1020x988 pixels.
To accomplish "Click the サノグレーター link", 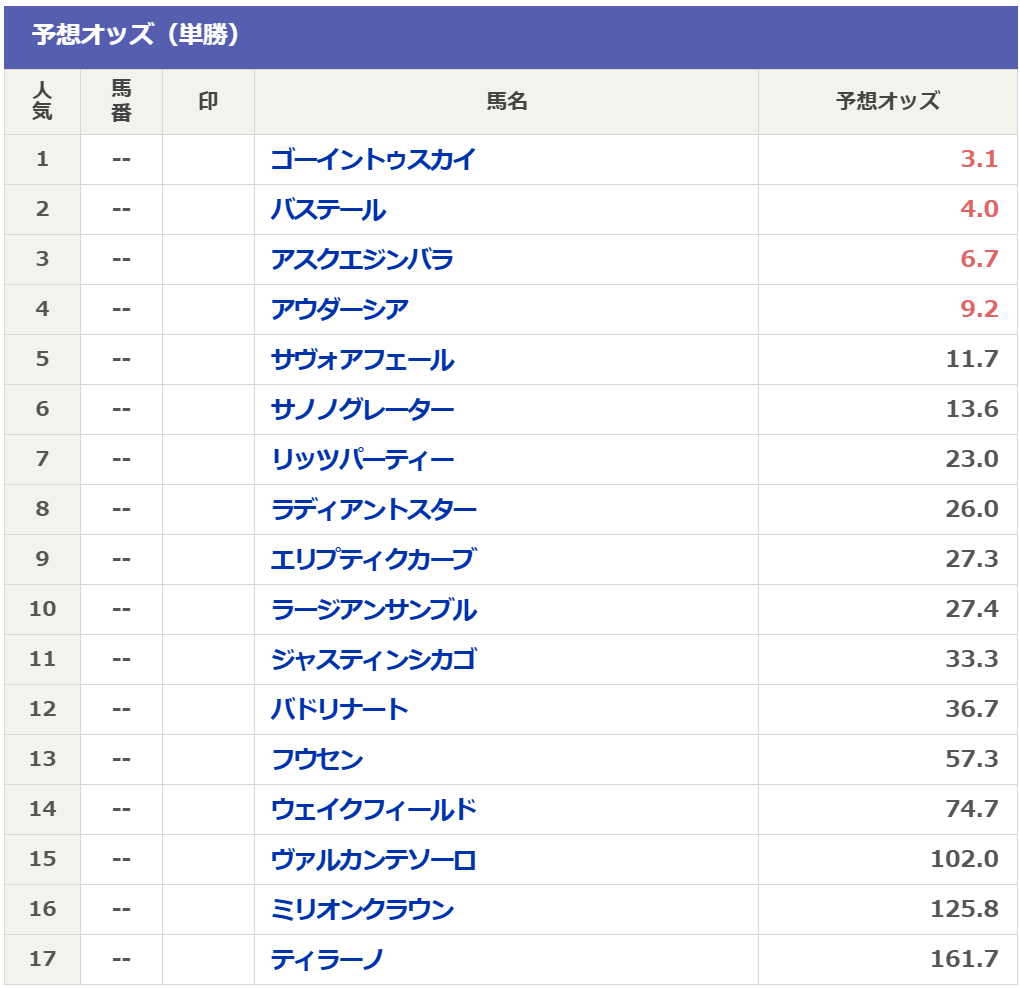I will (x=362, y=410).
